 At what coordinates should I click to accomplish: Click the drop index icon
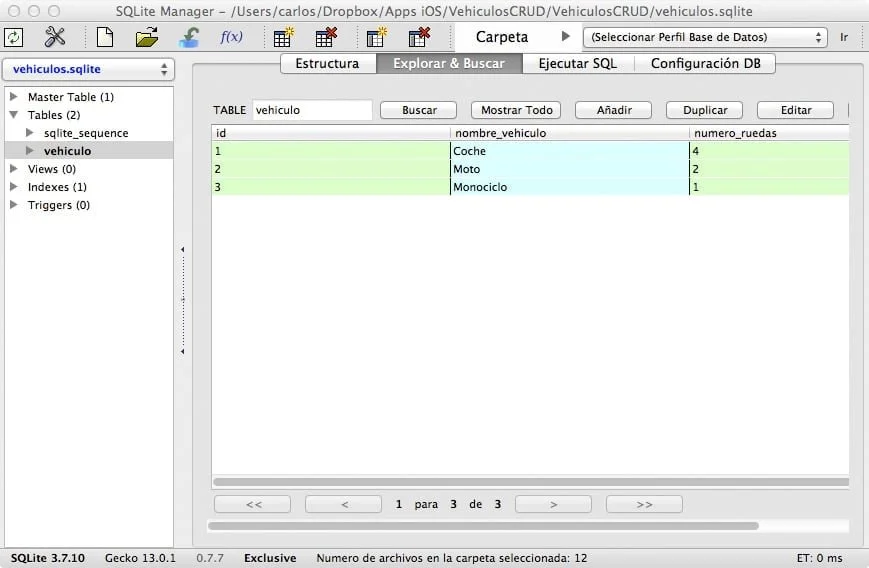(x=419, y=37)
